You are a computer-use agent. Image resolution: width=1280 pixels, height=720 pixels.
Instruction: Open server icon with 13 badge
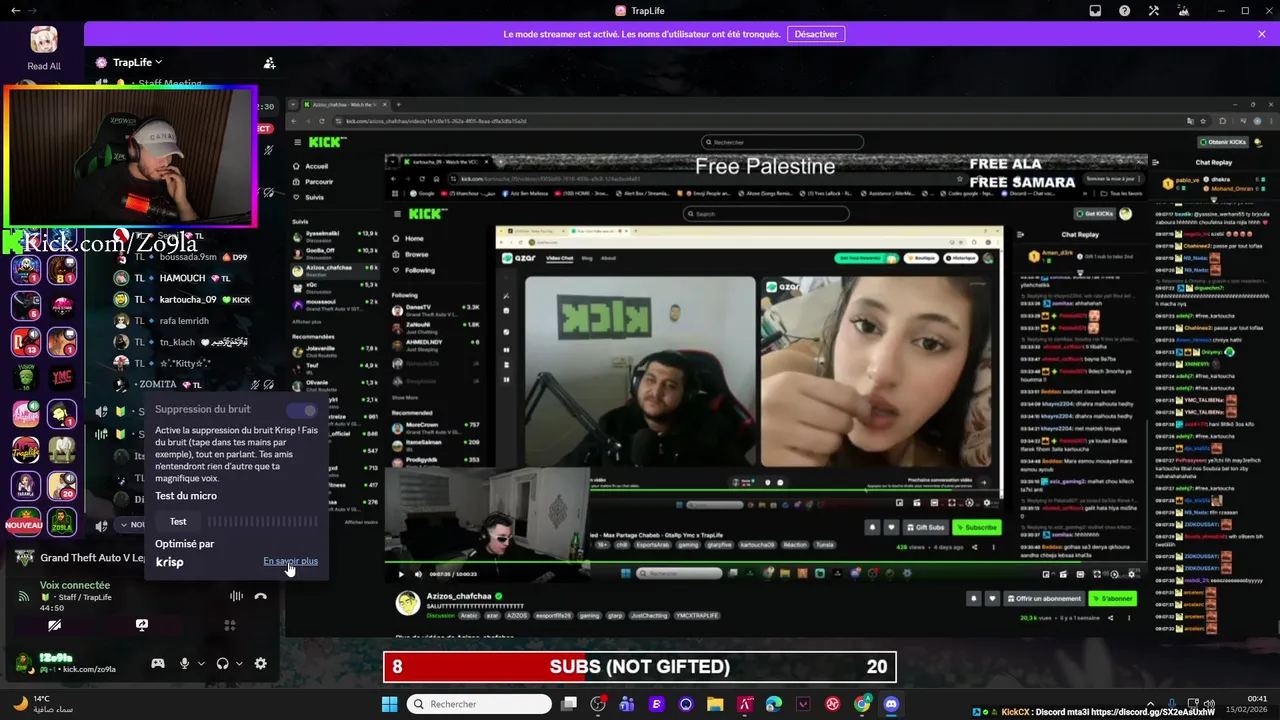pyautogui.click(x=26, y=342)
